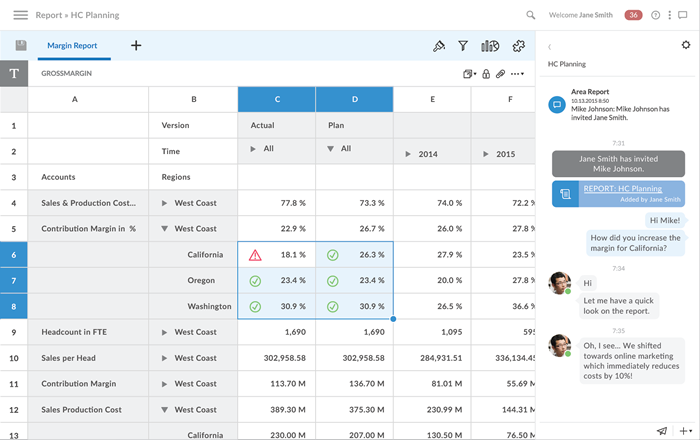Open the hamburger navigation menu
Image resolution: width=700 pixels, height=440 pixels.
(20, 15)
